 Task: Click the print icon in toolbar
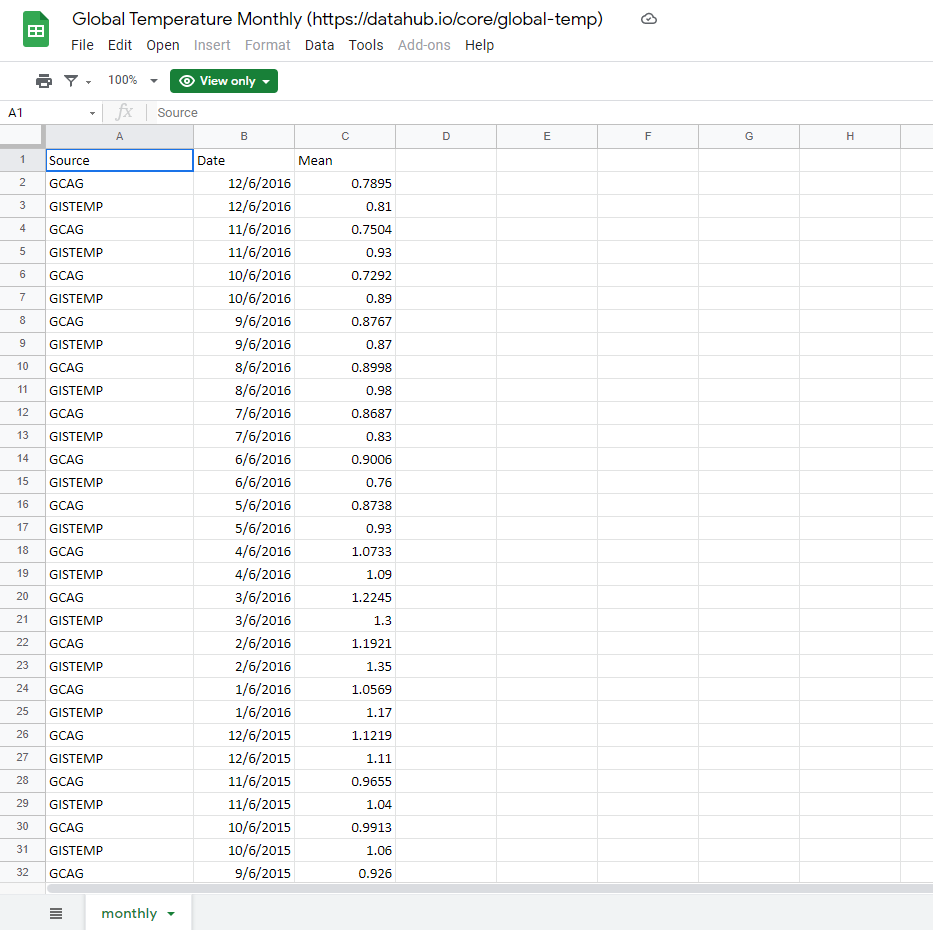(44, 81)
